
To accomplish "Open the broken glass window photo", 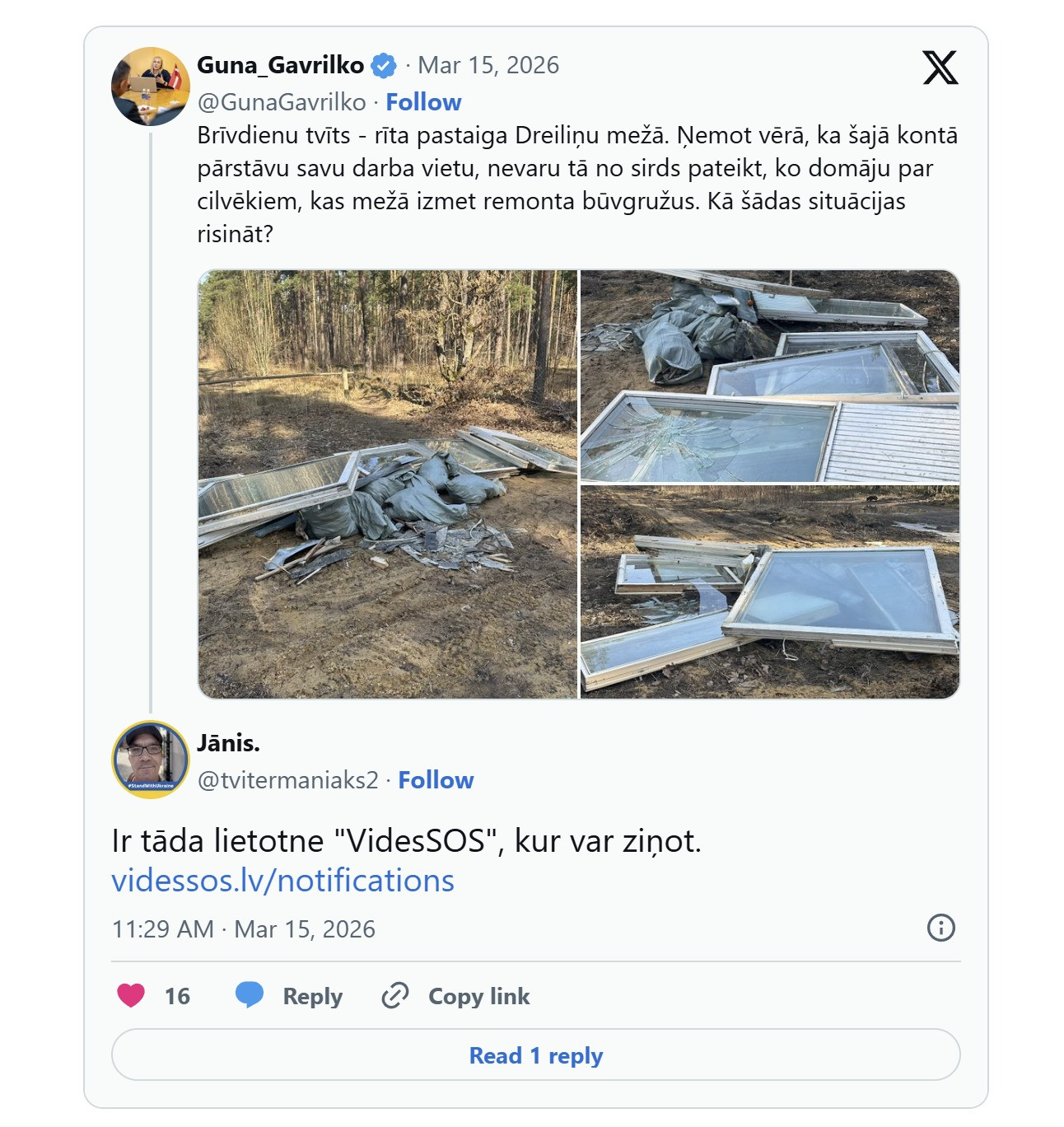I will coord(769,376).
